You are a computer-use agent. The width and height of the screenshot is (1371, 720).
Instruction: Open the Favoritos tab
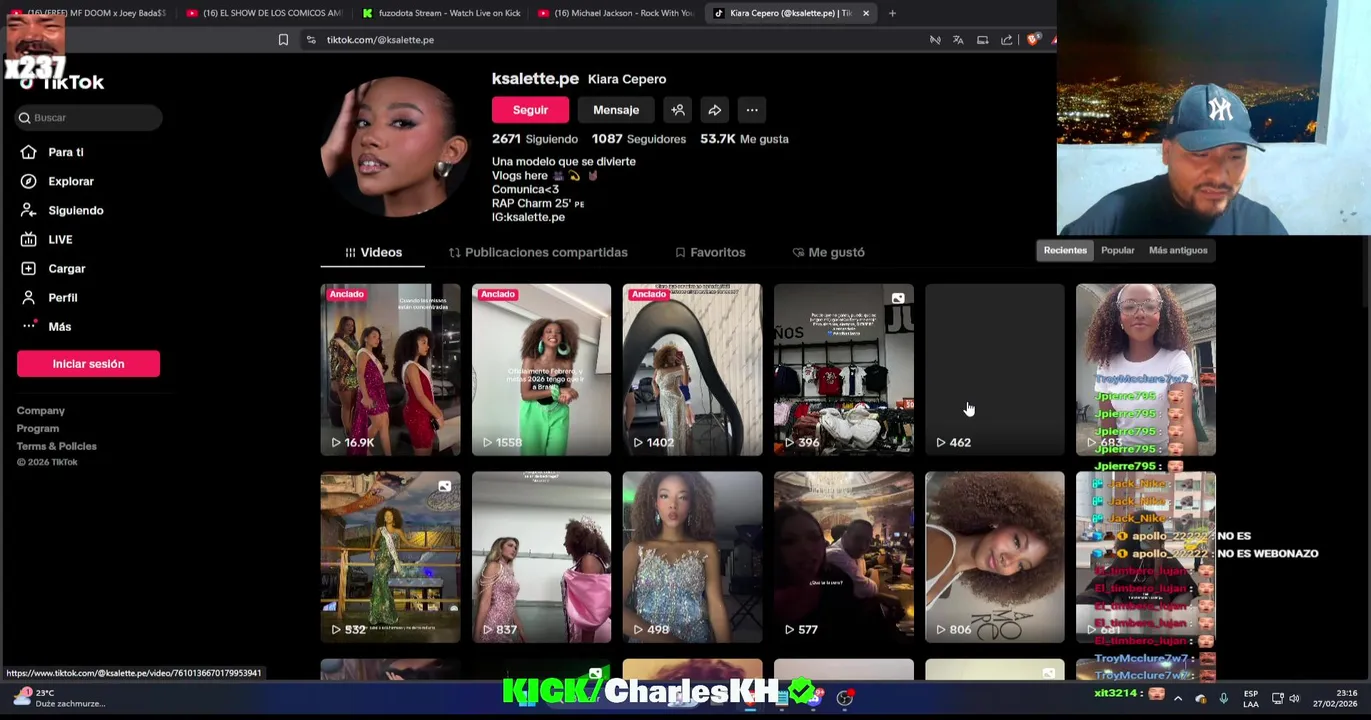click(x=710, y=252)
